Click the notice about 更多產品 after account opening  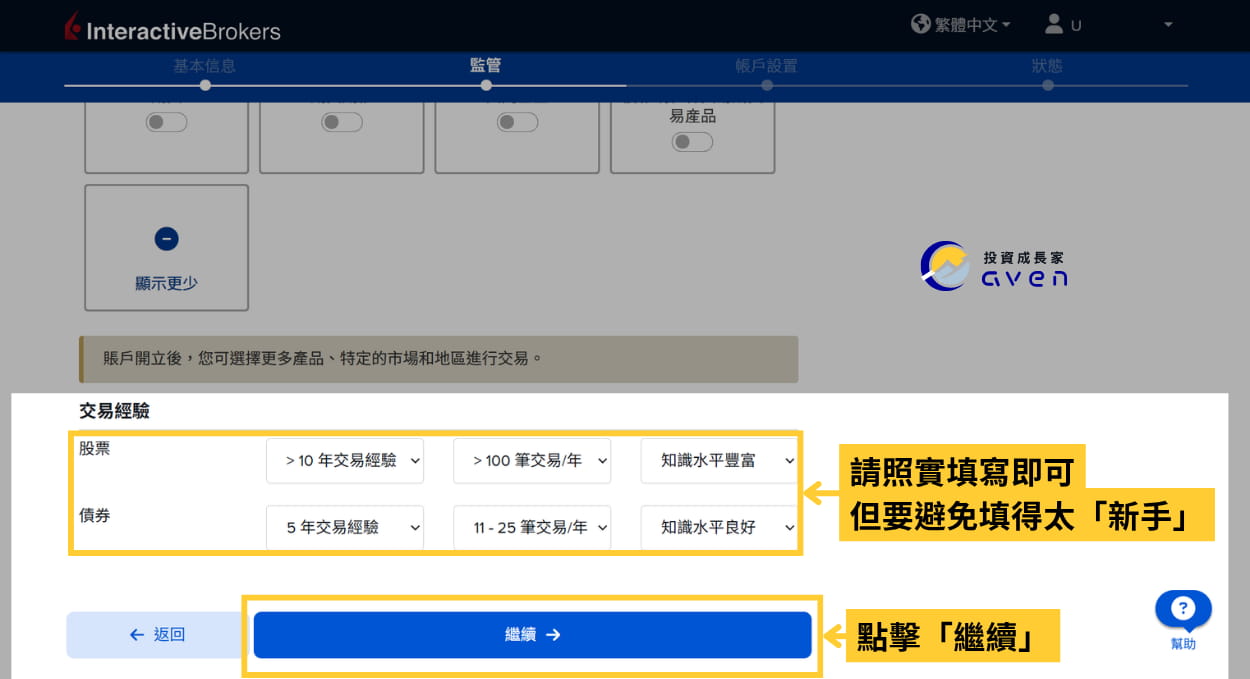pyautogui.click(x=439, y=358)
